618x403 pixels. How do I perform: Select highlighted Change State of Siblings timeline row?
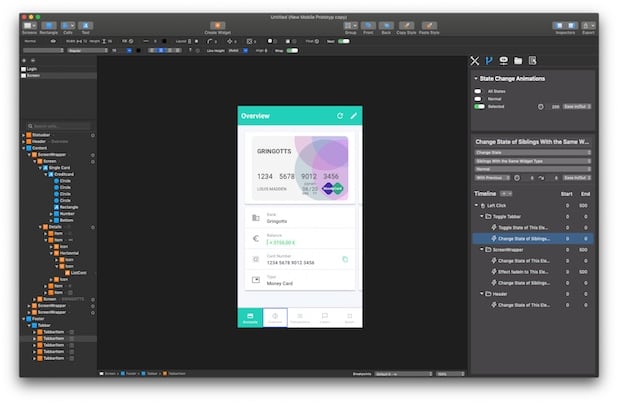tap(532, 239)
